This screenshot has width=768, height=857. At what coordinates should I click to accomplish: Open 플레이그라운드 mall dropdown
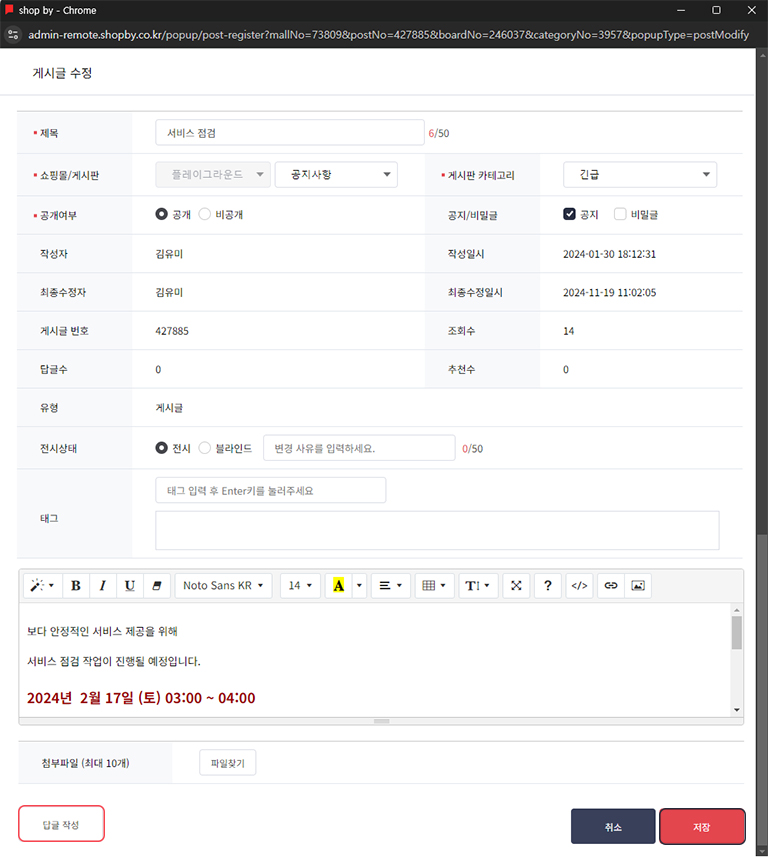(x=213, y=175)
